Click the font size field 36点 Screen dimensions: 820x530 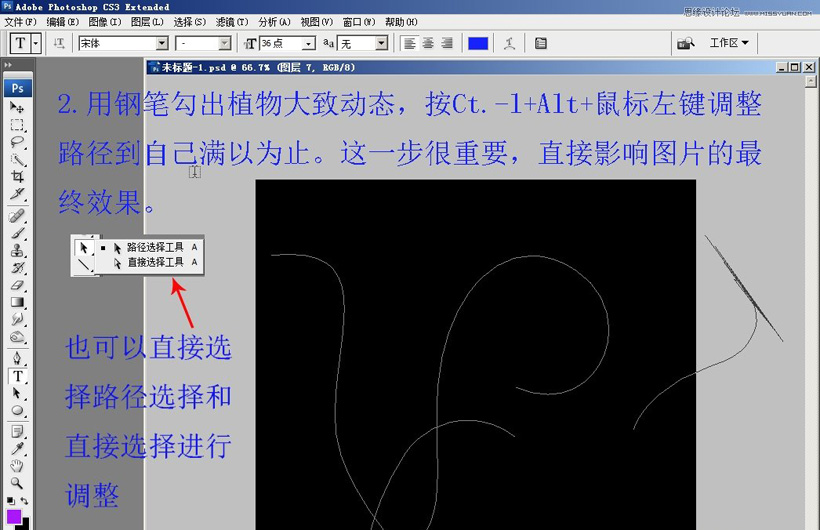click(x=281, y=43)
